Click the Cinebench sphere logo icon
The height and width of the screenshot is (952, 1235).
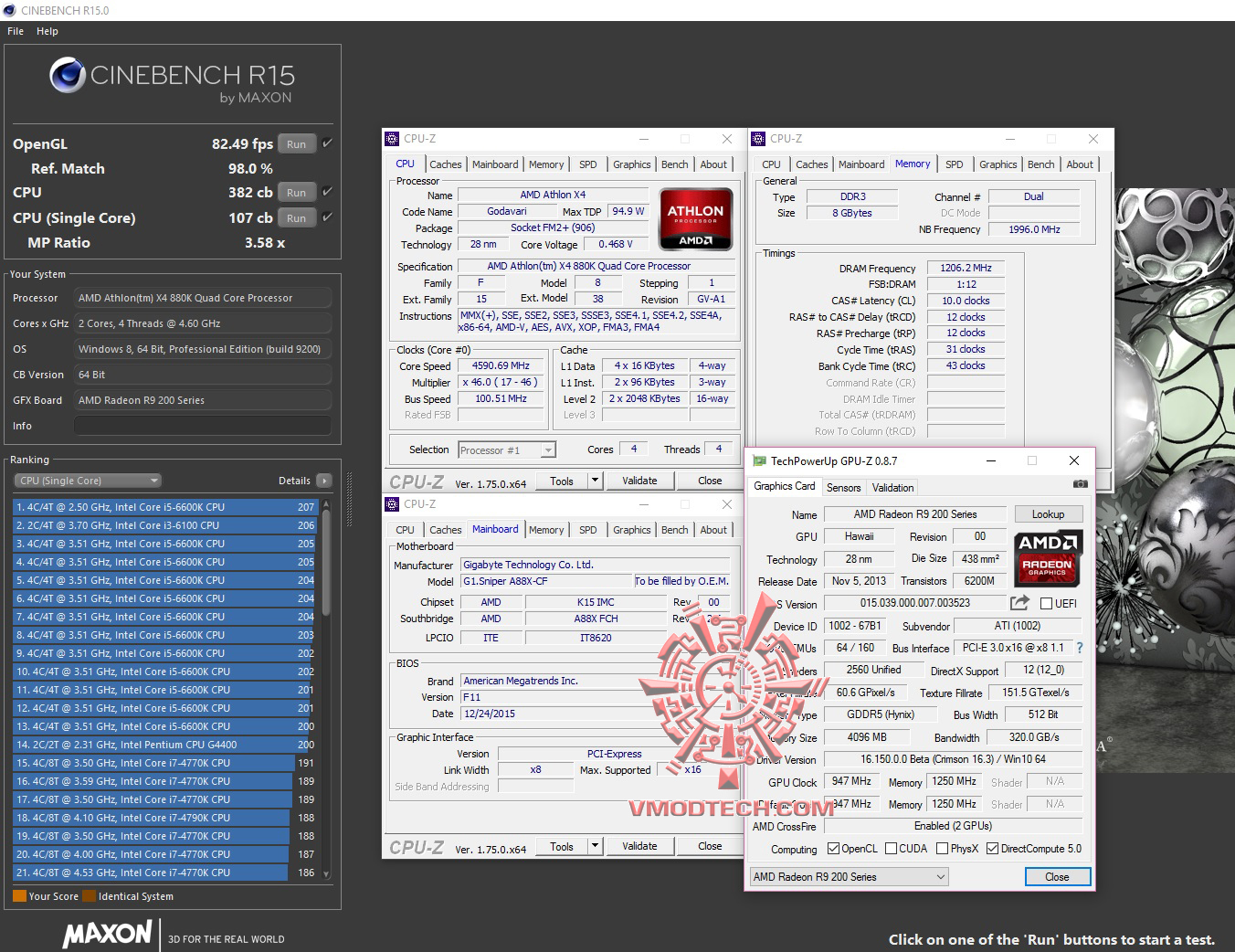point(67,76)
